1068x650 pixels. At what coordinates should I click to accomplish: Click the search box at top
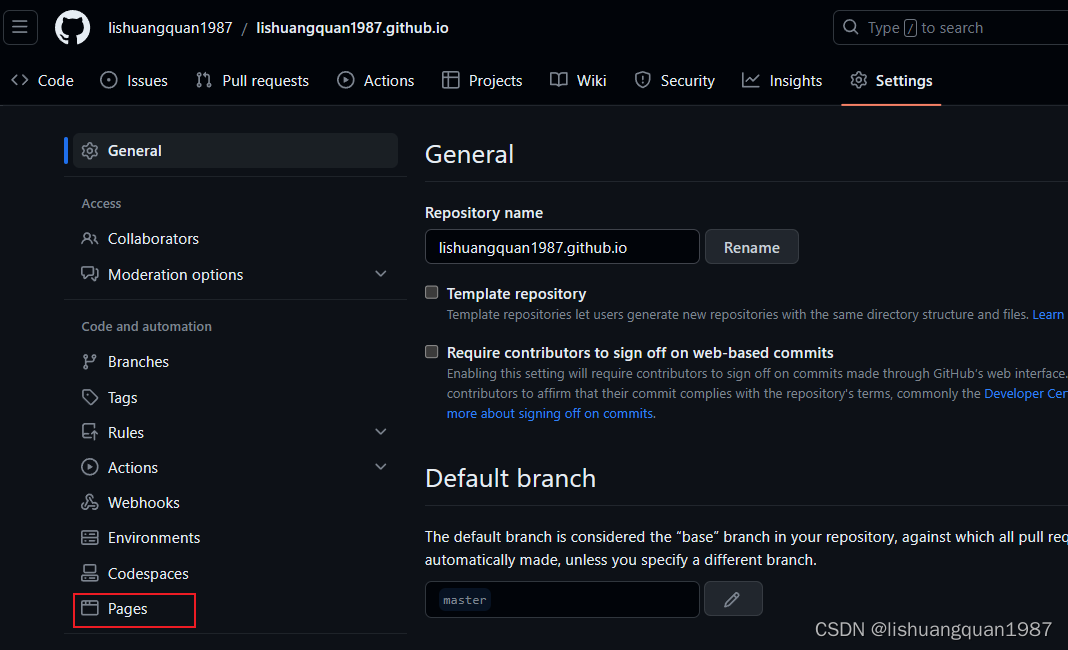pos(950,28)
